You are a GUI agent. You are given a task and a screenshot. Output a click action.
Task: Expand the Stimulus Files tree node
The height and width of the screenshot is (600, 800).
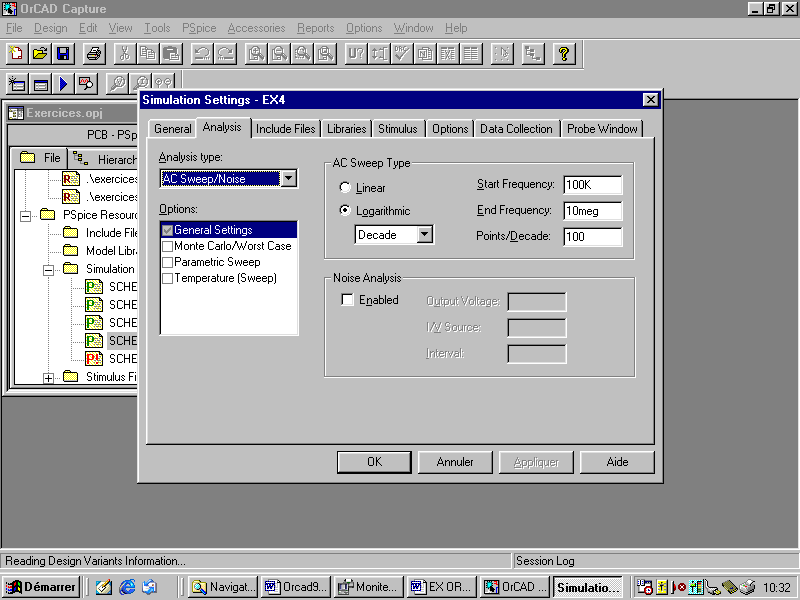tap(48, 378)
